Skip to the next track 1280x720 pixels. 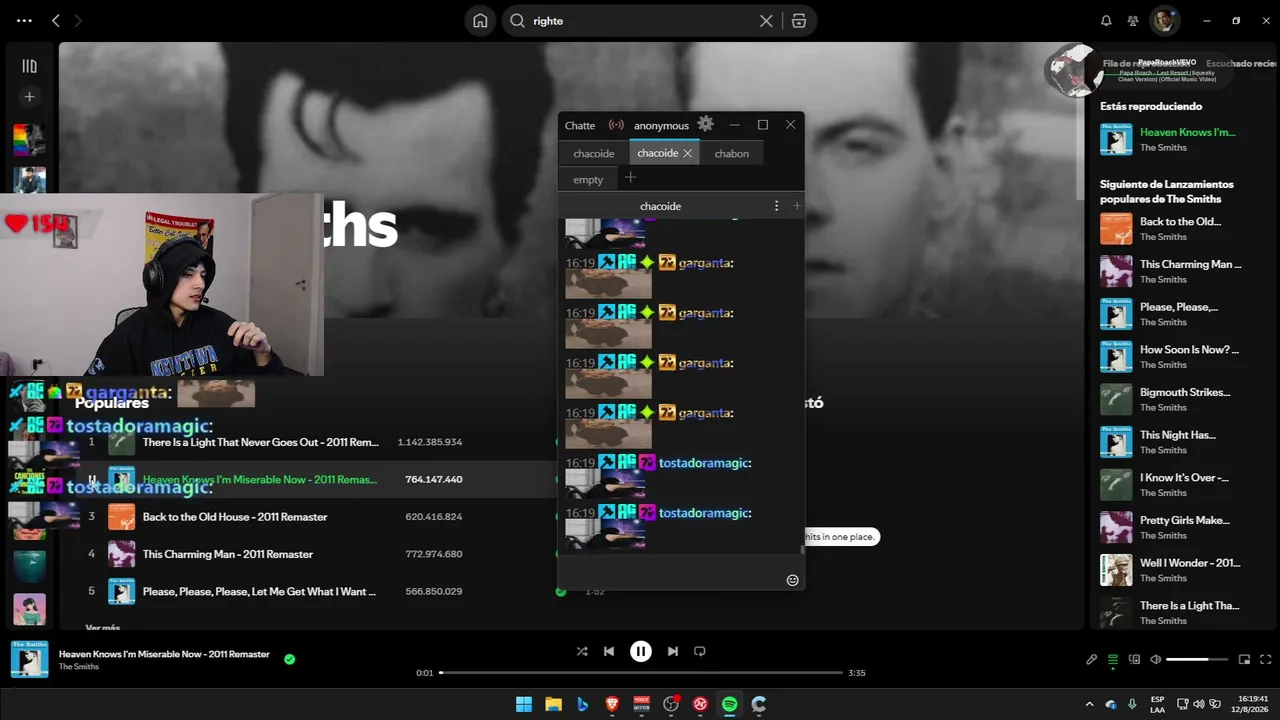click(673, 651)
